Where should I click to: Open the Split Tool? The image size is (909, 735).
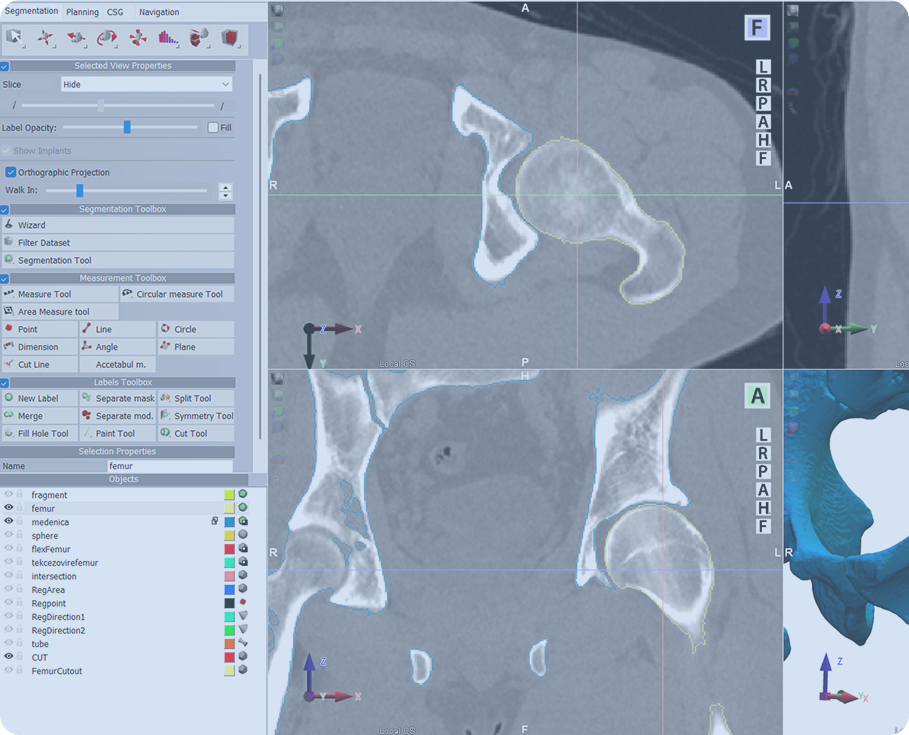tap(196, 398)
